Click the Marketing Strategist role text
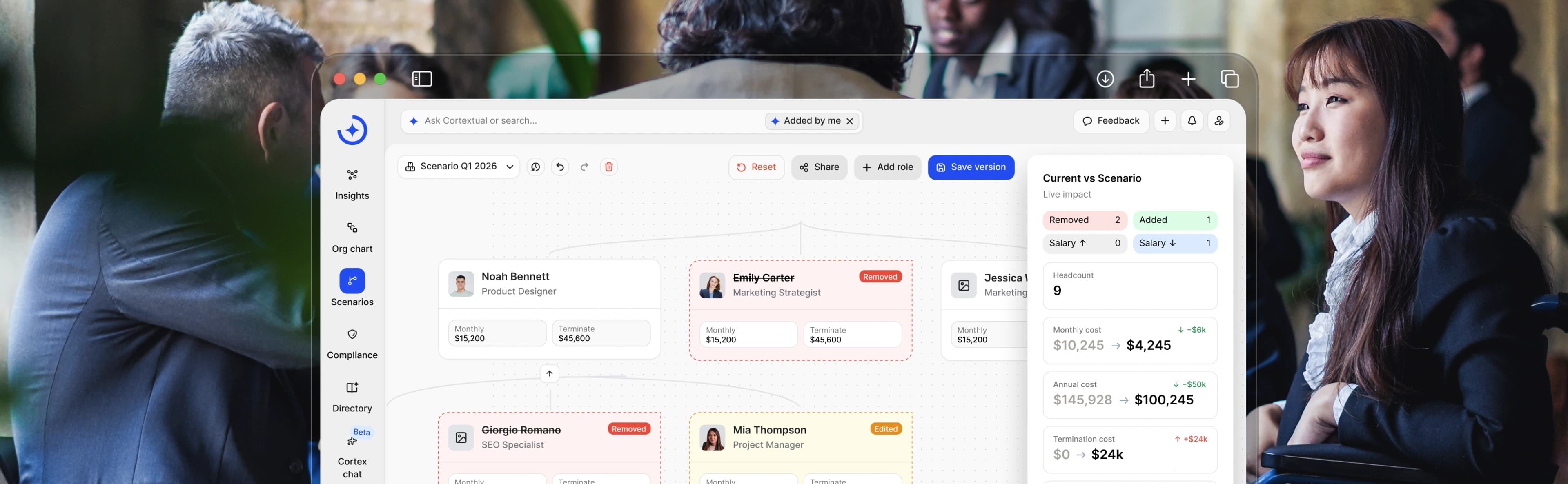Screen dimensions: 1568x484 (776, 293)
